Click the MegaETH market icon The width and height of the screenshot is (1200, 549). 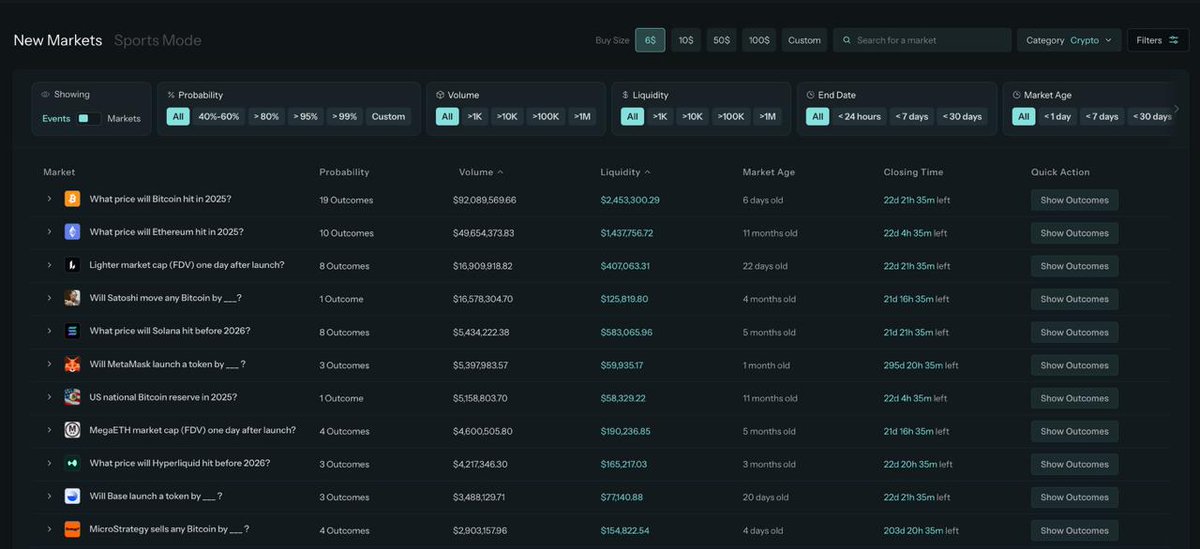72,430
